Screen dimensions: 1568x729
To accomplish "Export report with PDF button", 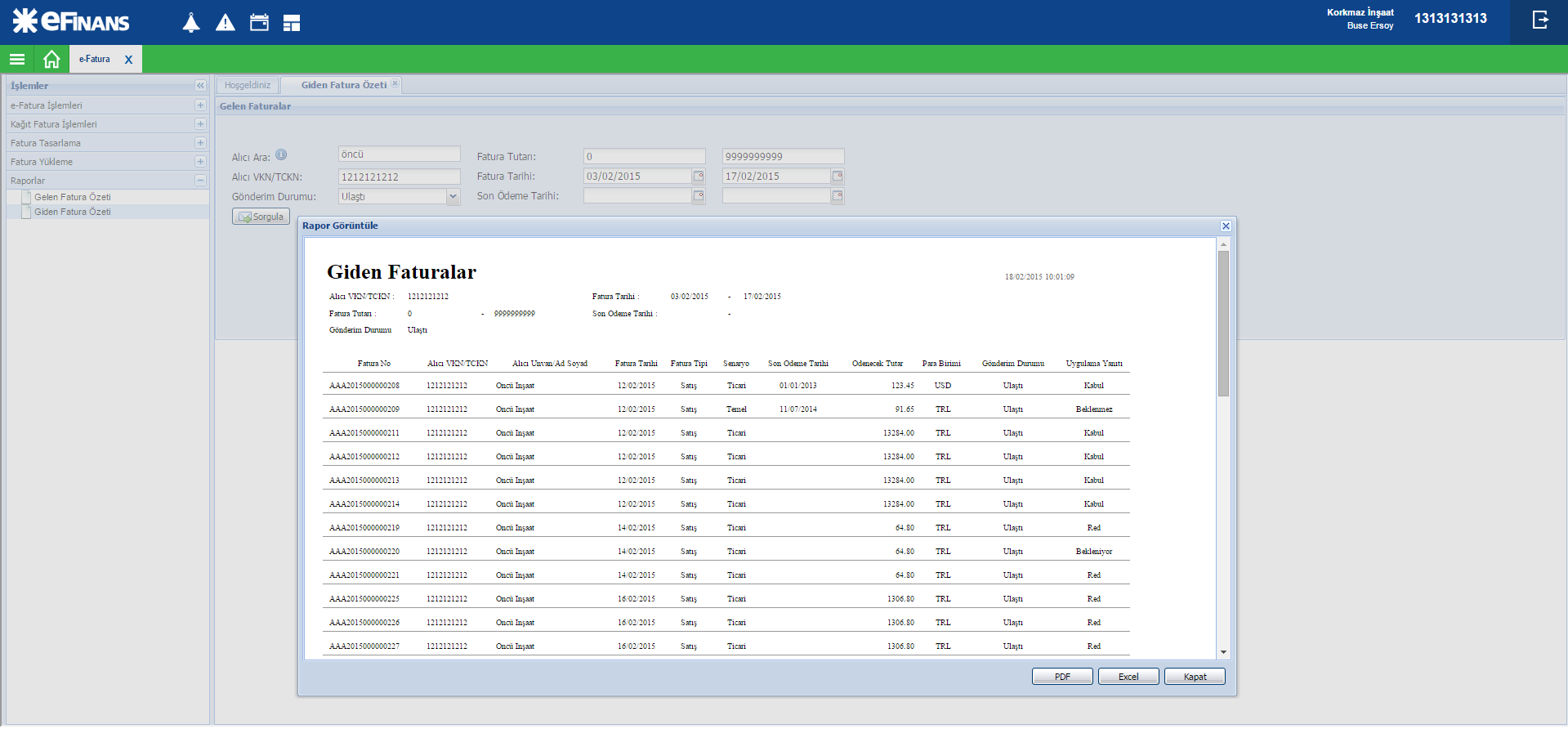I will tap(1062, 677).
